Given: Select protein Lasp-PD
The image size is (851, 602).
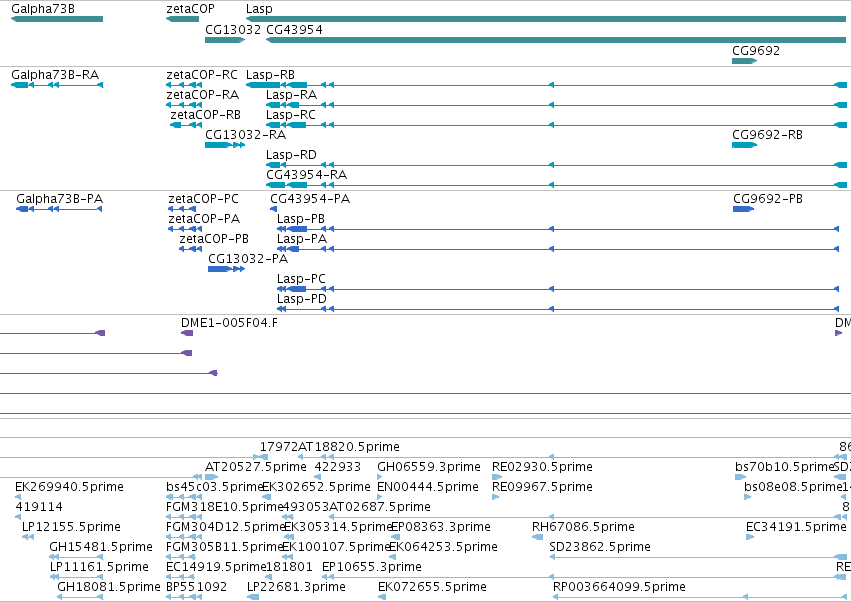Looking at the screenshot, I should [x=558, y=309].
